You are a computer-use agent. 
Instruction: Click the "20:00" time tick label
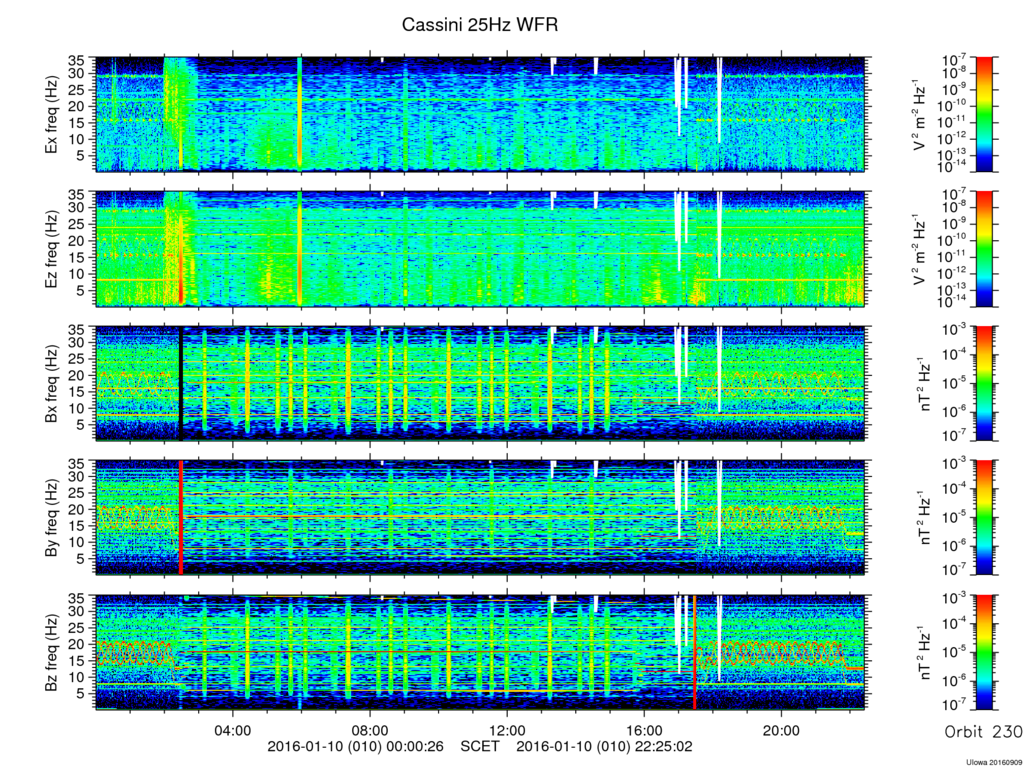(782, 730)
